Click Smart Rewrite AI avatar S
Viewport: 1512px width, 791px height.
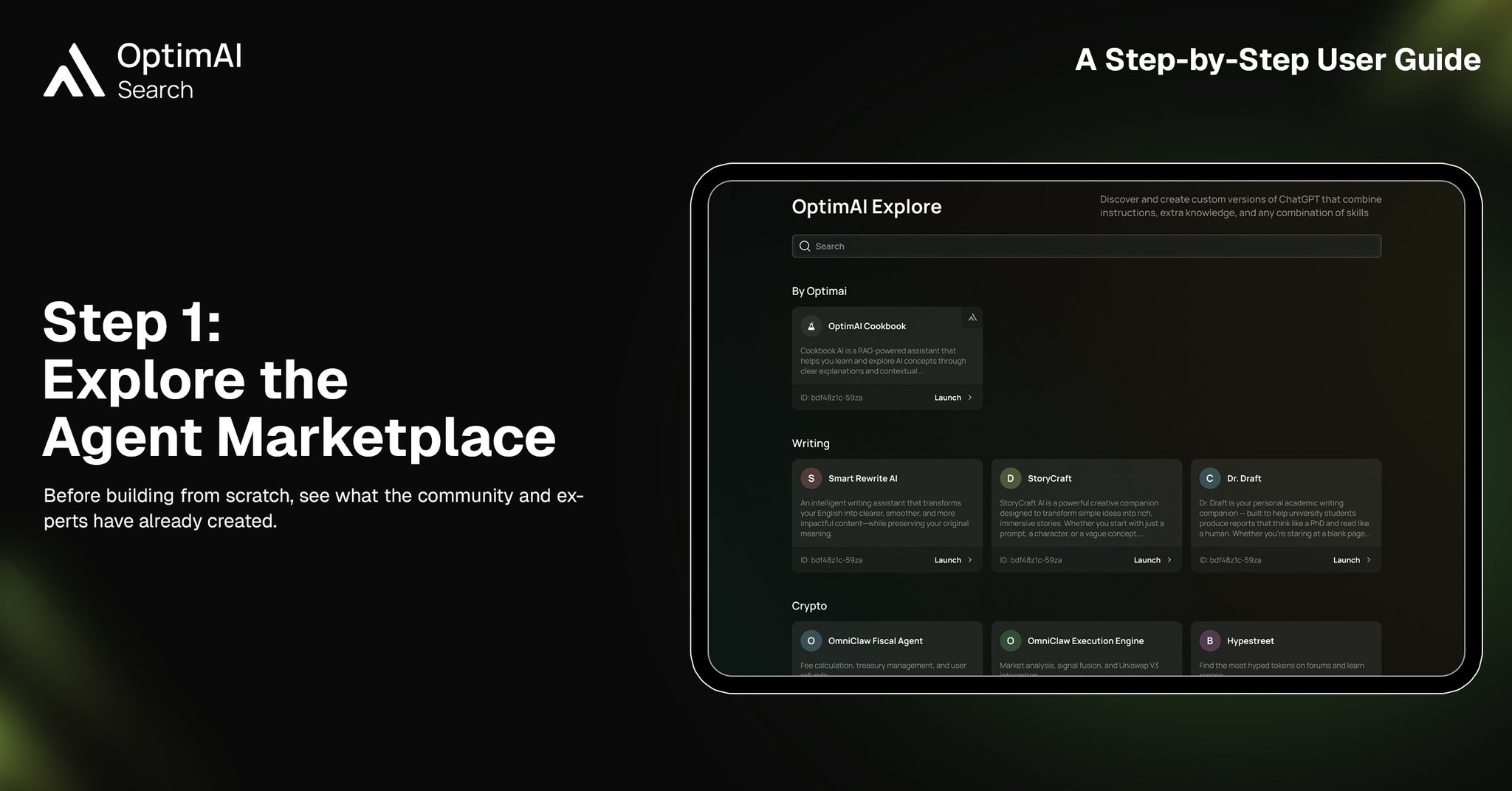click(811, 478)
